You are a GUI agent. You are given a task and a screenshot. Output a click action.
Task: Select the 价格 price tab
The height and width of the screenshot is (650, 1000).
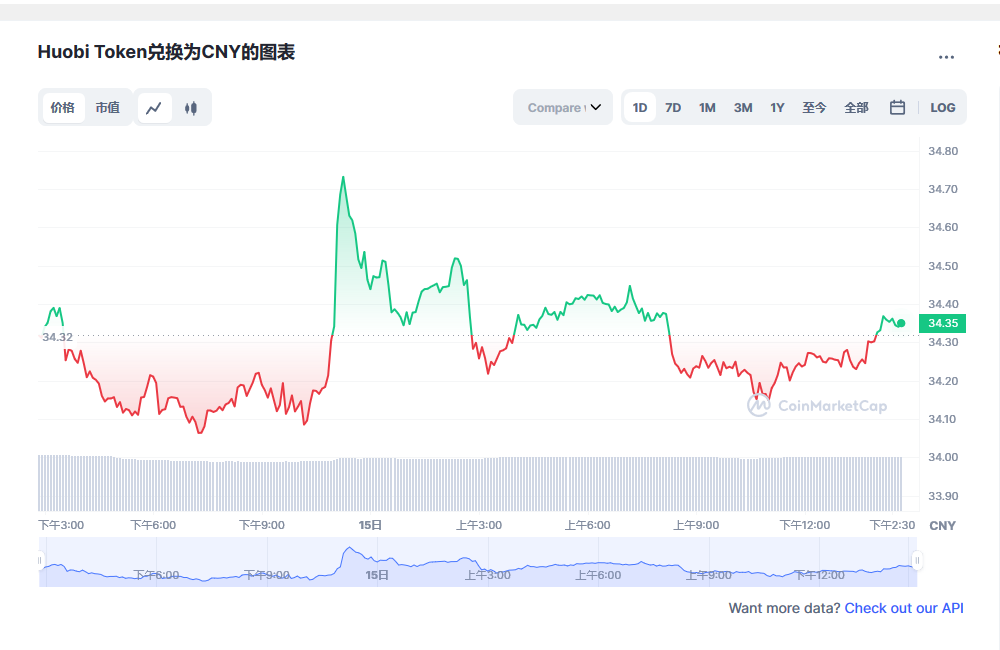click(63, 108)
